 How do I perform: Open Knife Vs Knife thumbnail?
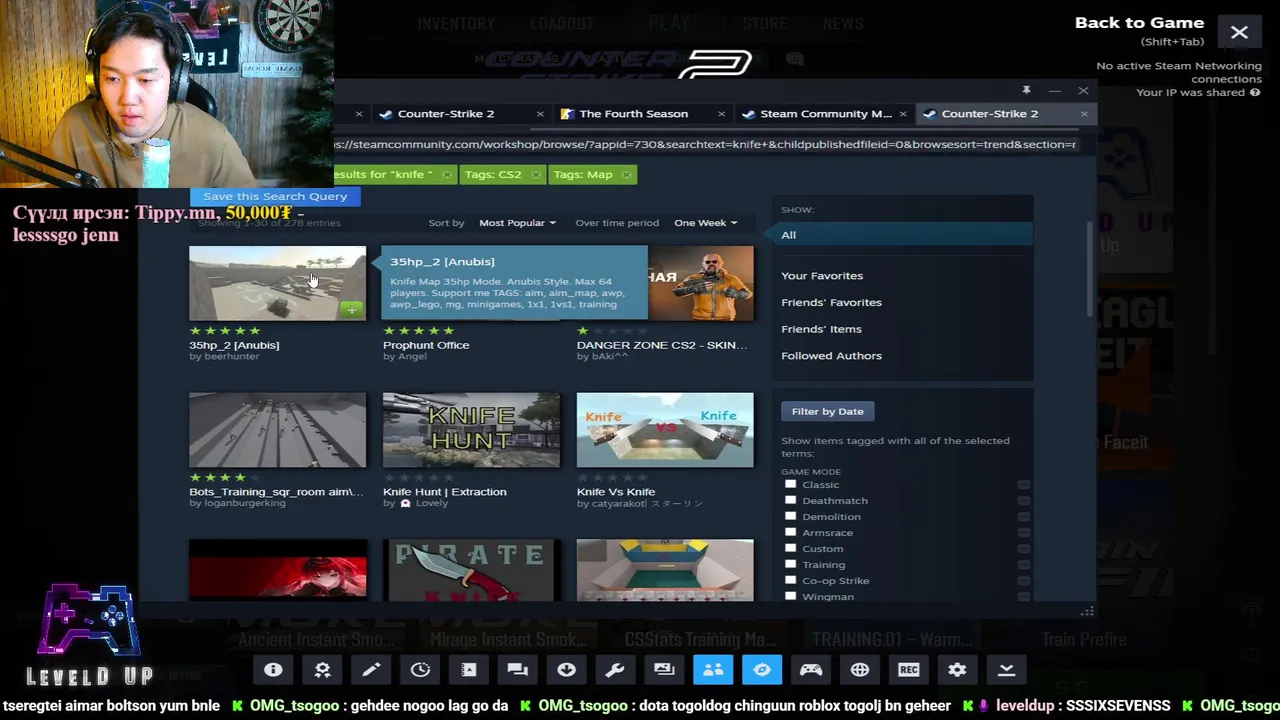(x=665, y=430)
